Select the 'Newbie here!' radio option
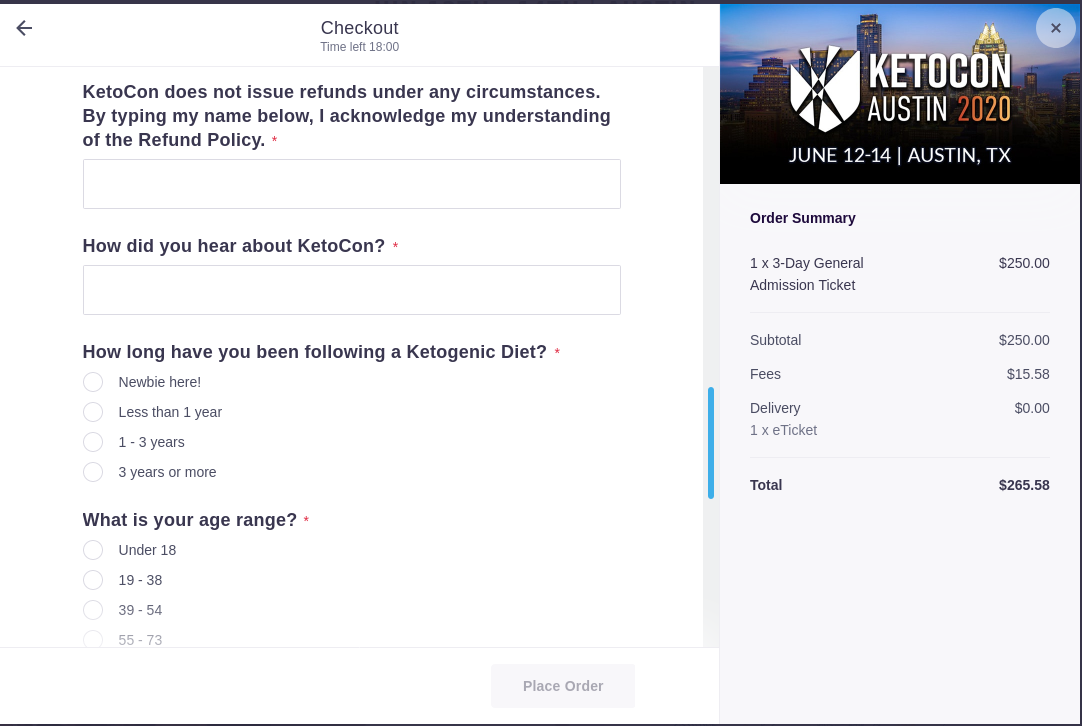The image size is (1082, 726). tap(92, 382)
